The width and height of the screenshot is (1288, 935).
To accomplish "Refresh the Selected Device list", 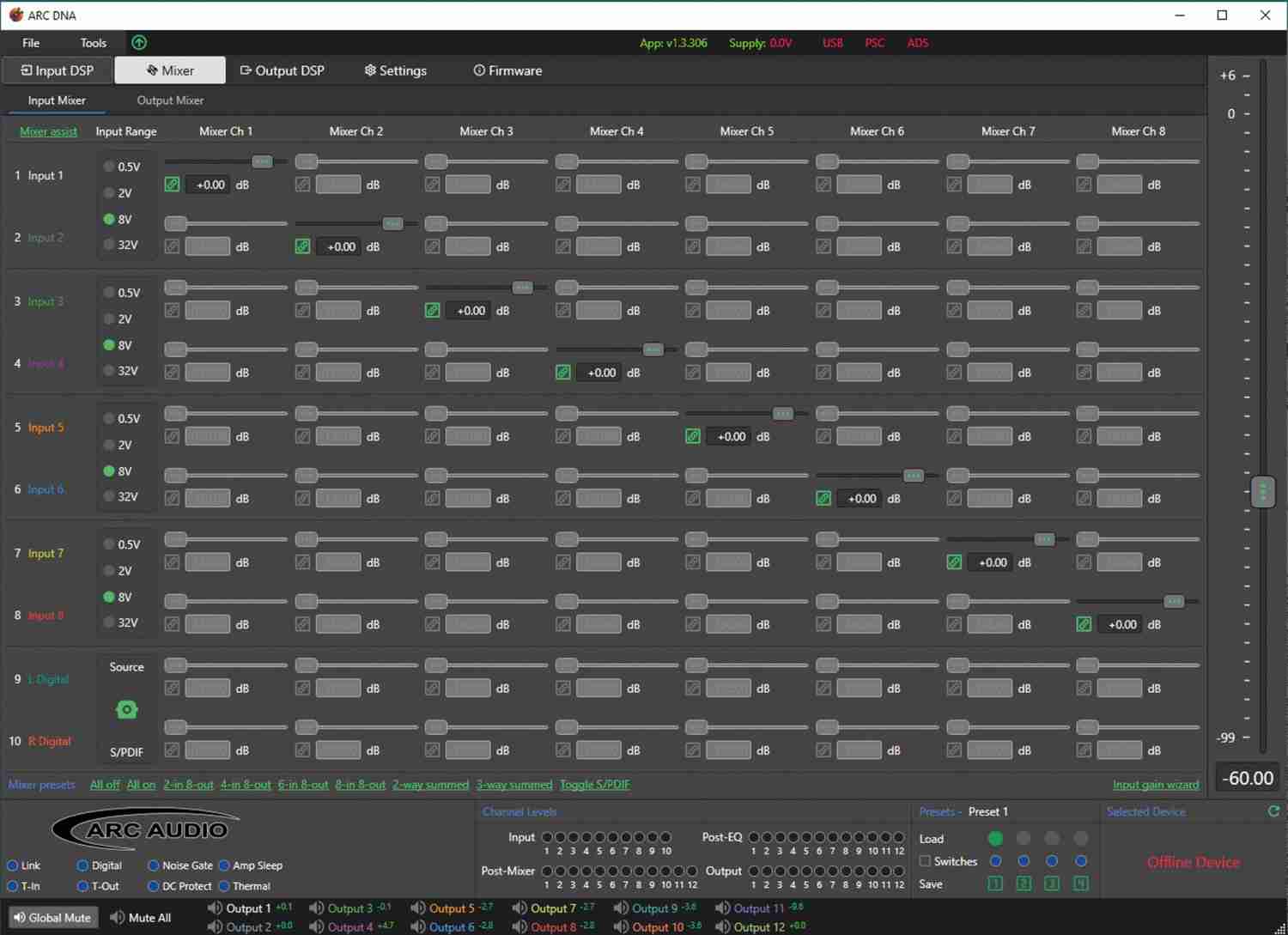I will [1273, 811].
